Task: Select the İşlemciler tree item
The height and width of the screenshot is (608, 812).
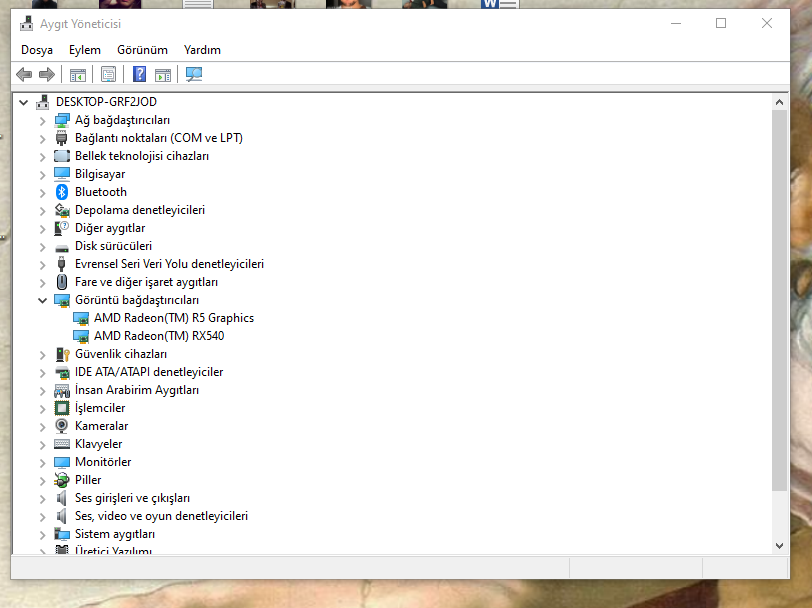Action: click(x=100, y=408)
